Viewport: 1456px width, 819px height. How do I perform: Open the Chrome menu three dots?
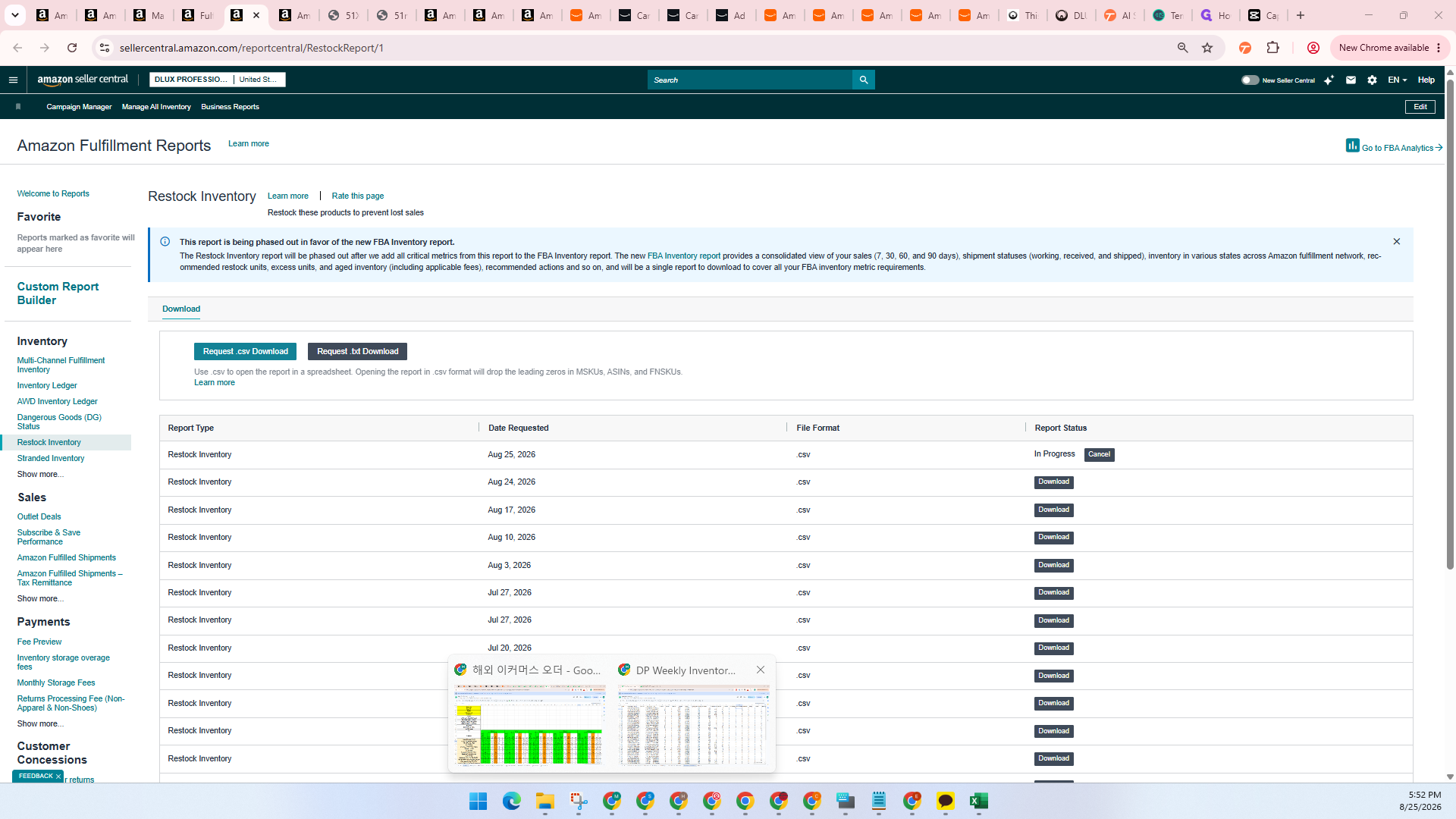1439,48
